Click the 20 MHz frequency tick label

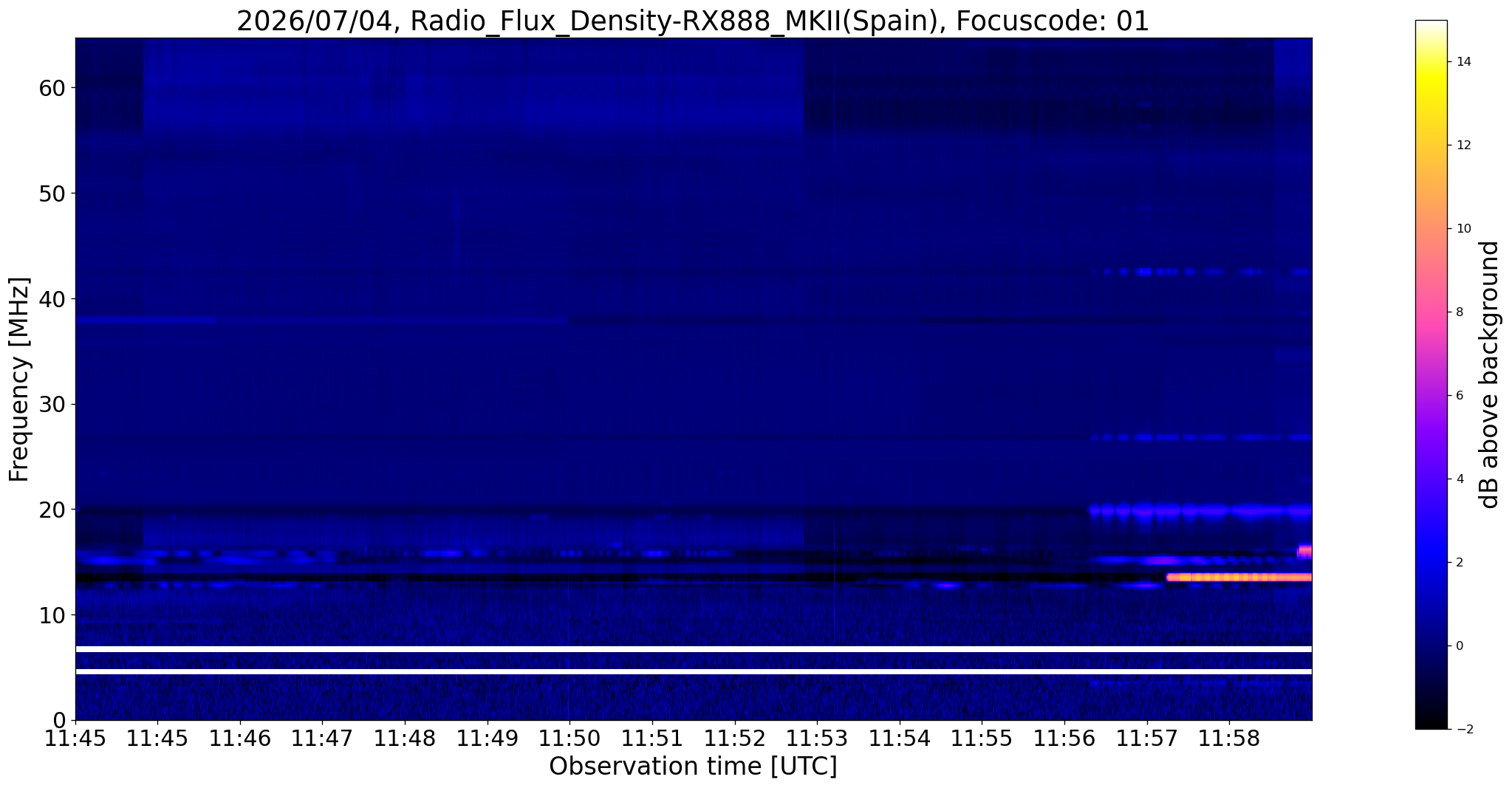click(x=52, y=510)
